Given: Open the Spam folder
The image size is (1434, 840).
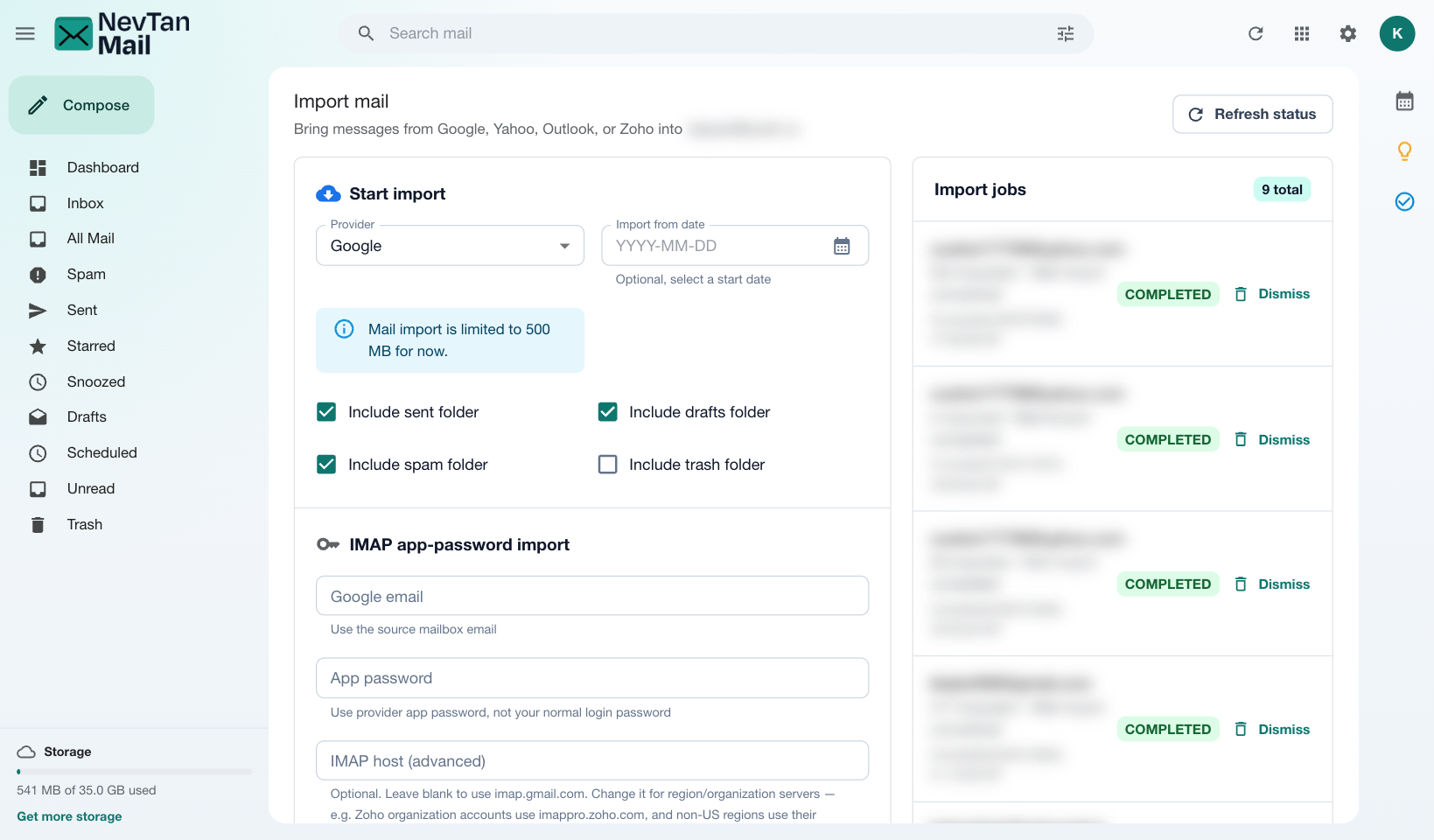Looking at the screenshot, I should (86, 275).
